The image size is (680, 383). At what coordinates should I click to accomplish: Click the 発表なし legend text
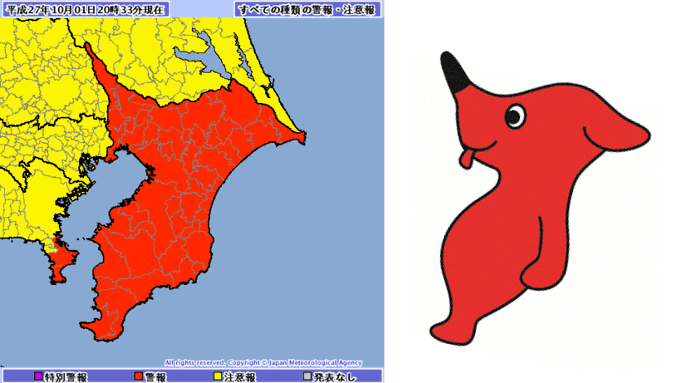point(334,377)
